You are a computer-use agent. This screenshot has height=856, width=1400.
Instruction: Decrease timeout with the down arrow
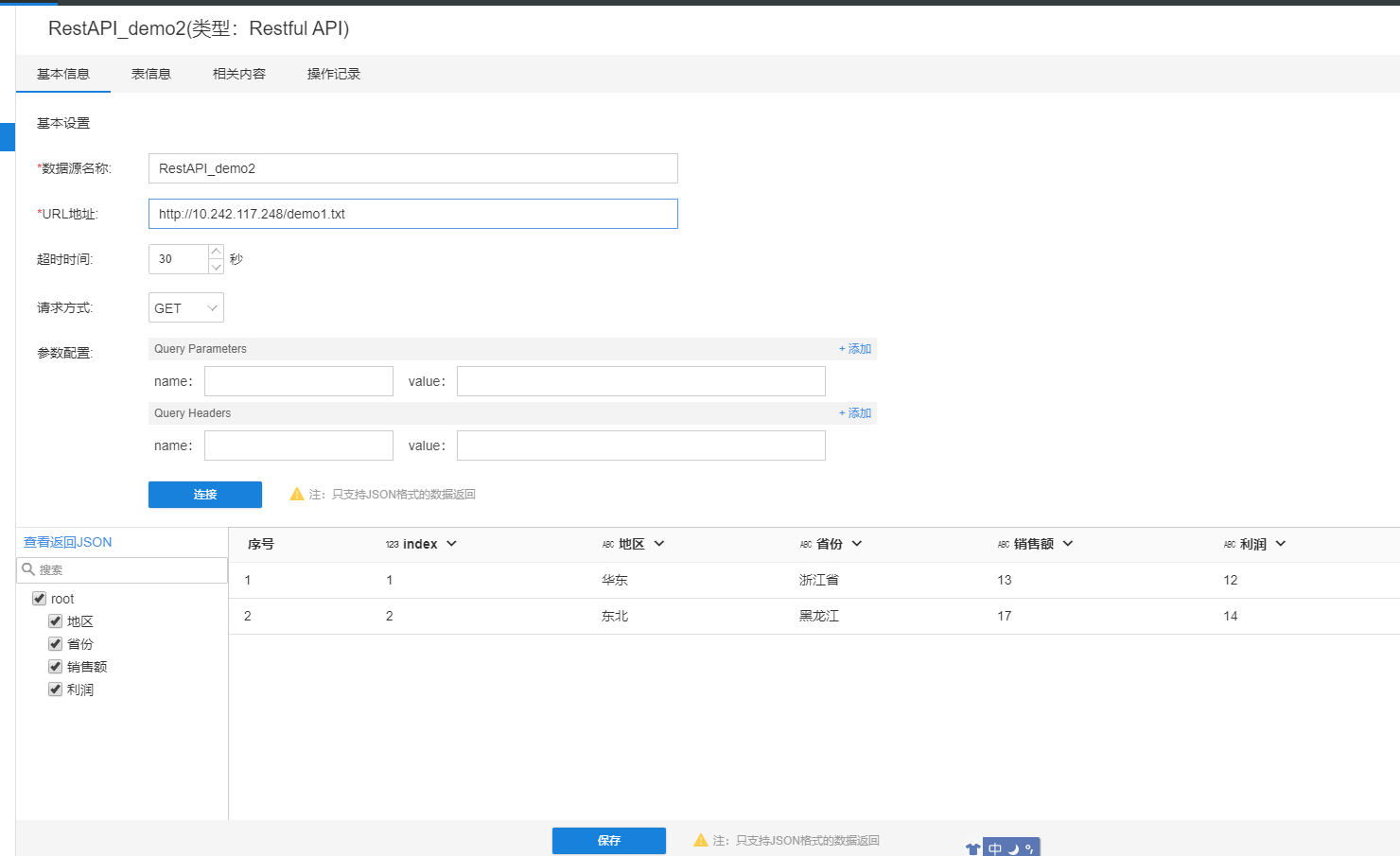(216, 267)
